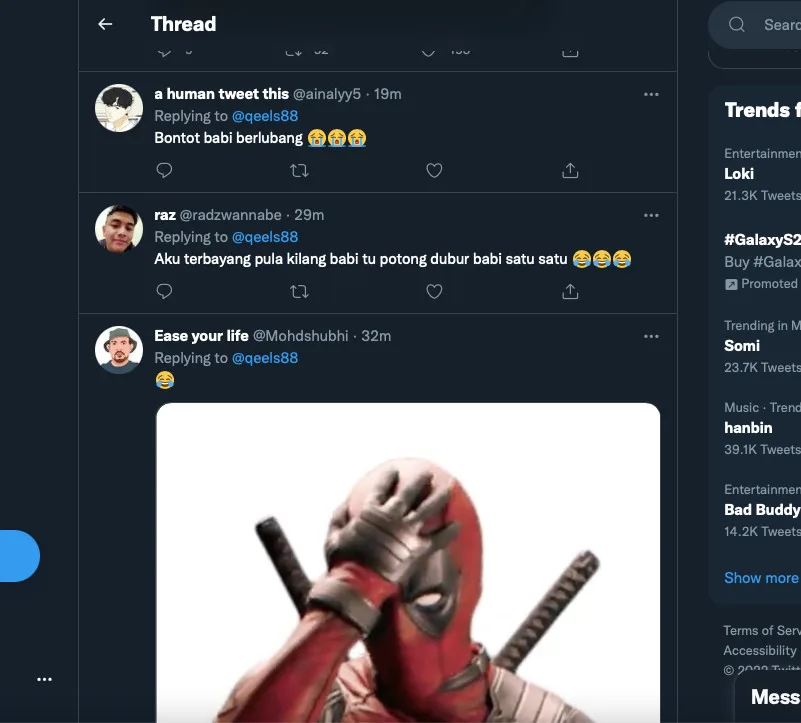
Task: Retweet the ainalyy5 tweet
Action: [299, 171]
